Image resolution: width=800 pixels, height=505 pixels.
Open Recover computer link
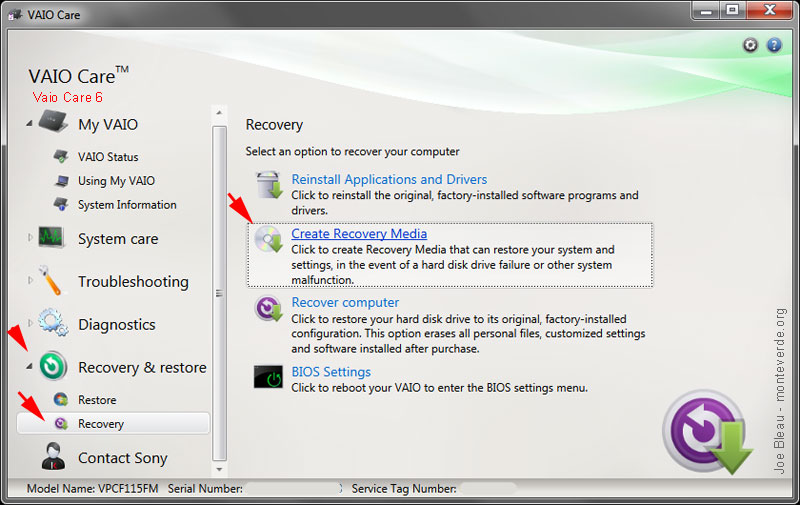[x=345, y=302]
